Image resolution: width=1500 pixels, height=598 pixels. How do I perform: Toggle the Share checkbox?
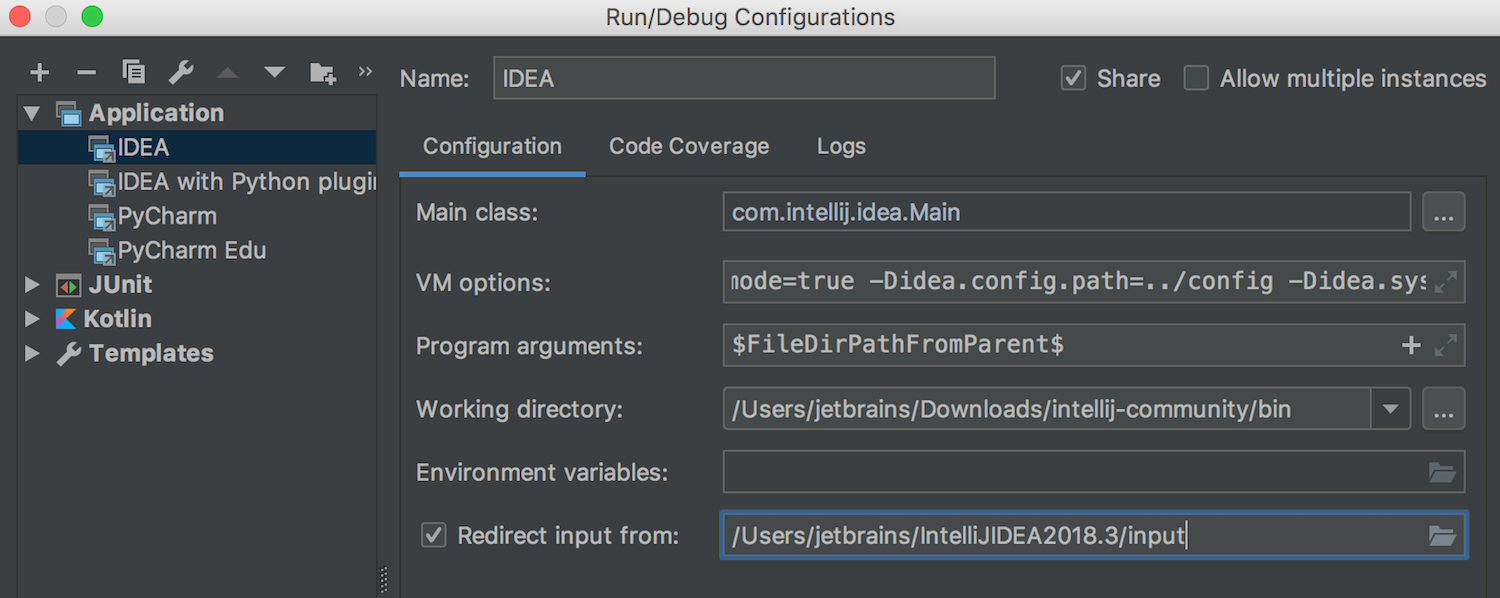(x=1073, y=78)
